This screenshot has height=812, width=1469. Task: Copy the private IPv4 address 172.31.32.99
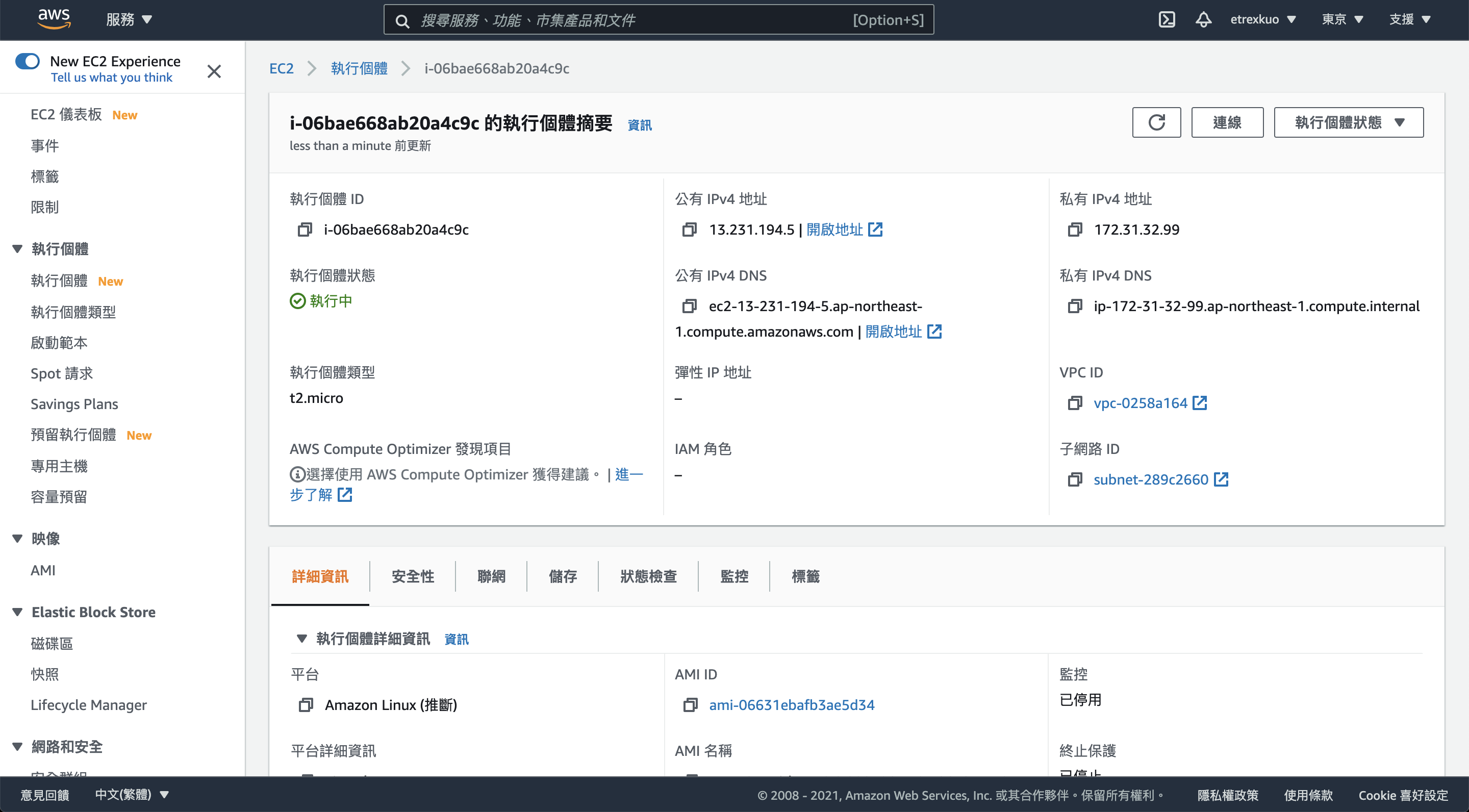coord(1074,230)
